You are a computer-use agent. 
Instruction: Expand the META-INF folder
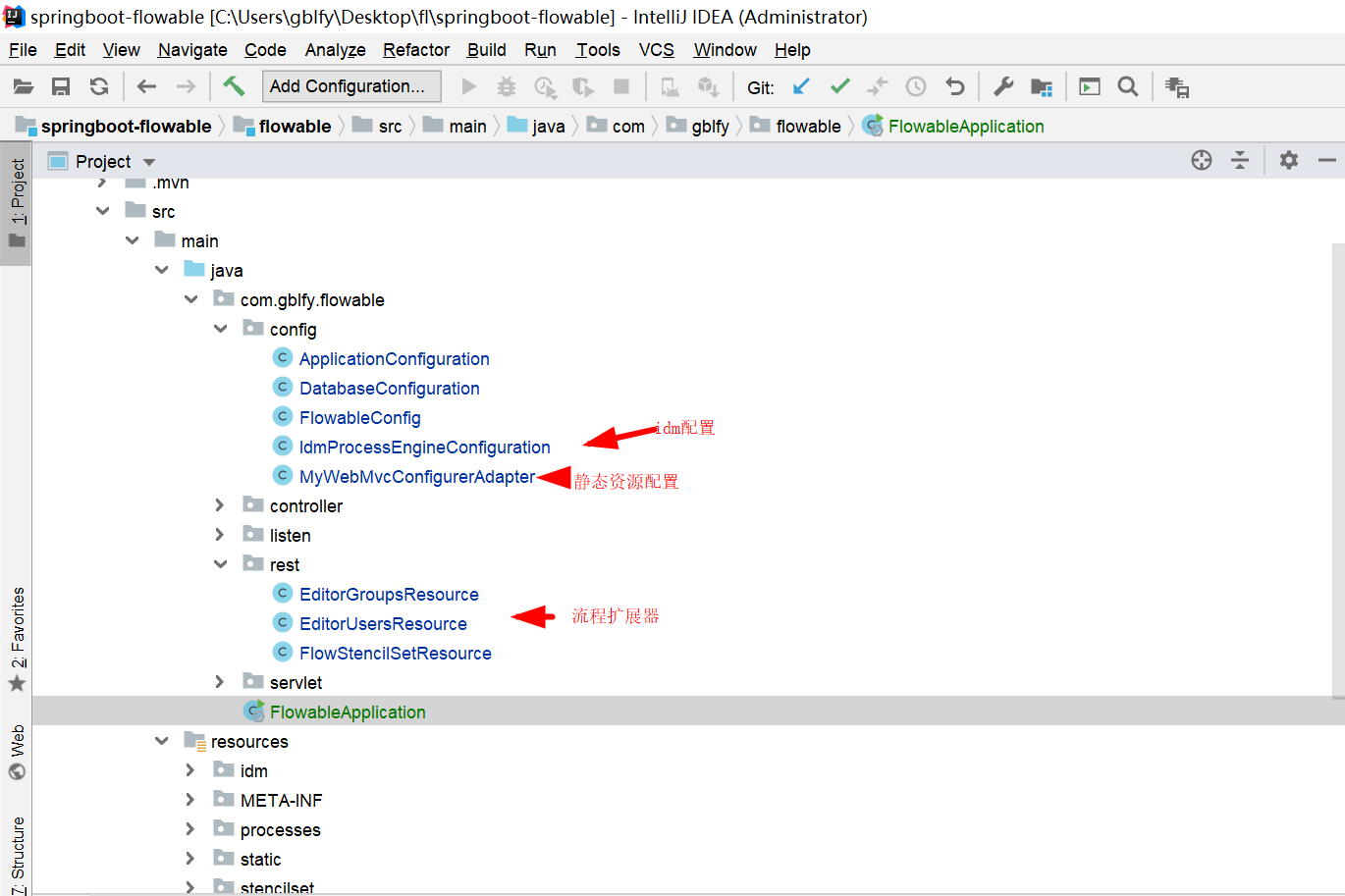click(x=190, y=800)
